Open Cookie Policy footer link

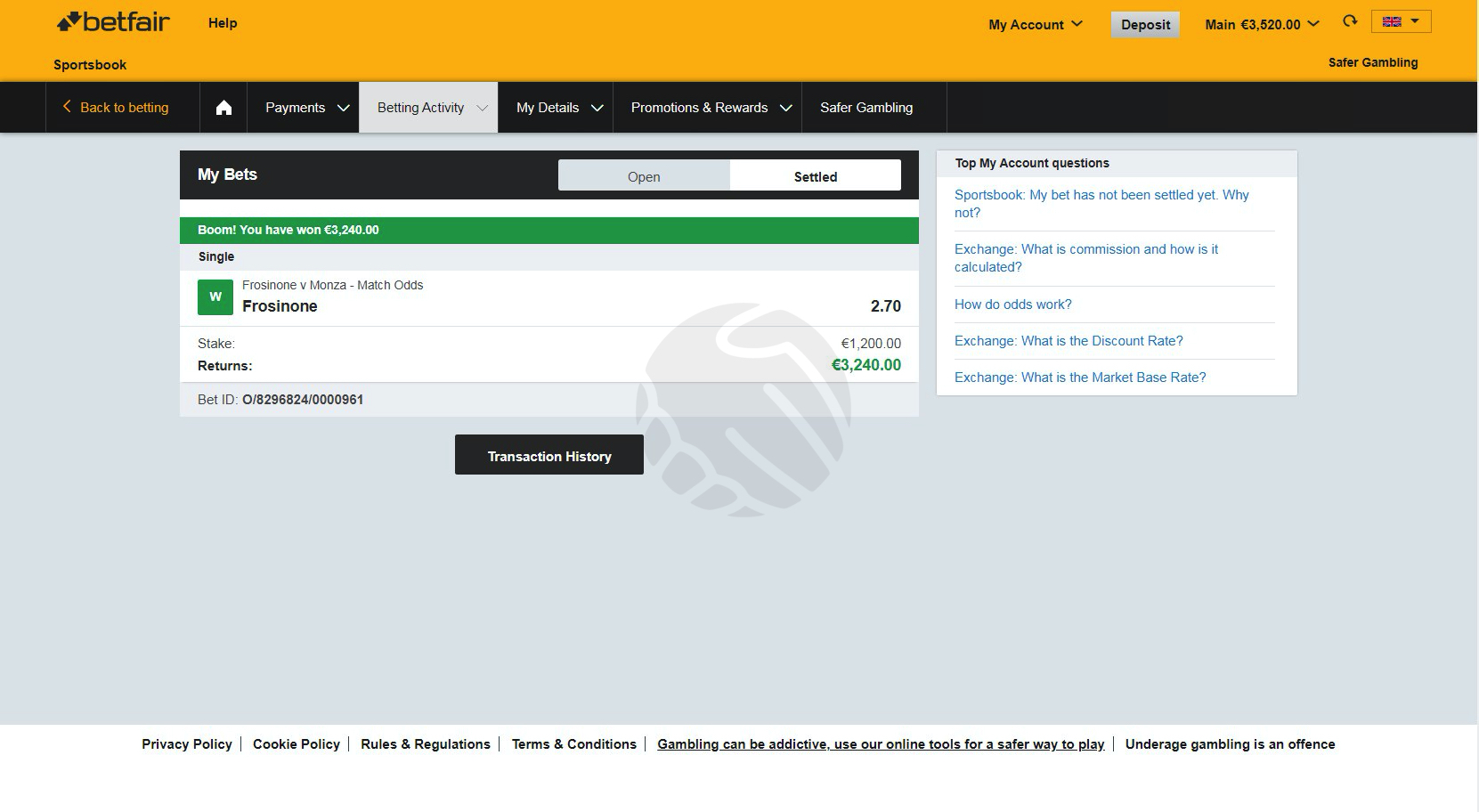[x=297, y=744]
